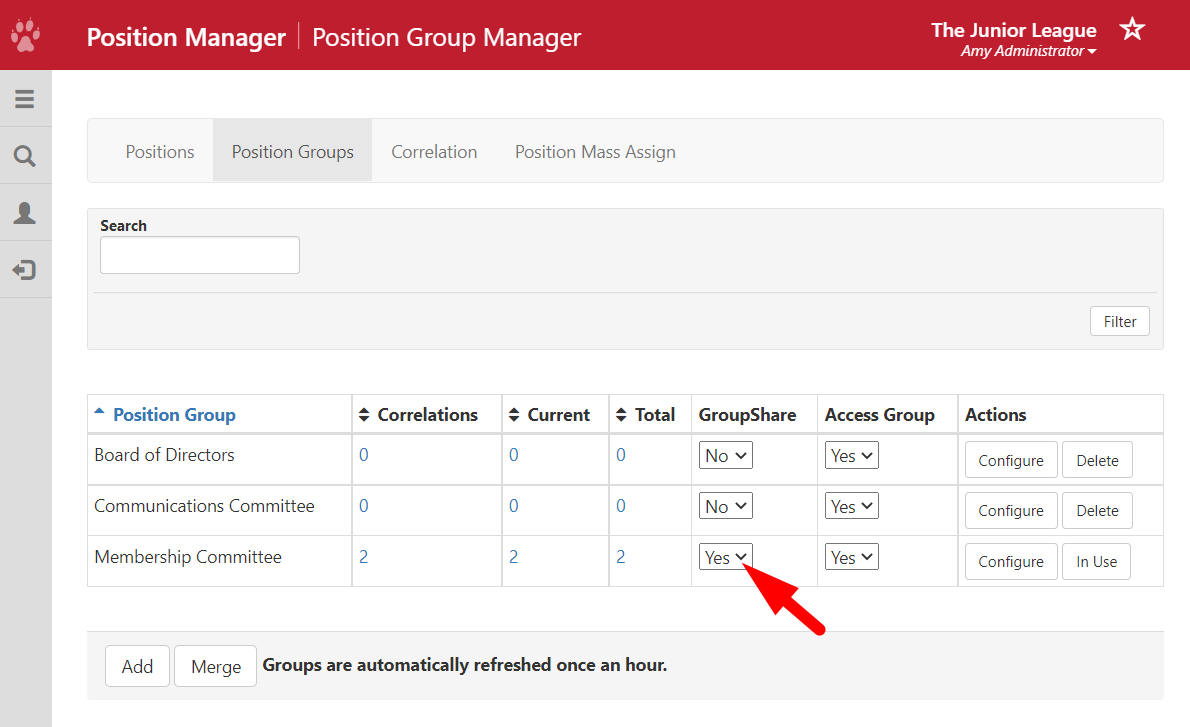This screenshot has height=727, width=1190.
Task: Open Membership Committee Correlations count link
Action: point(364,556)
